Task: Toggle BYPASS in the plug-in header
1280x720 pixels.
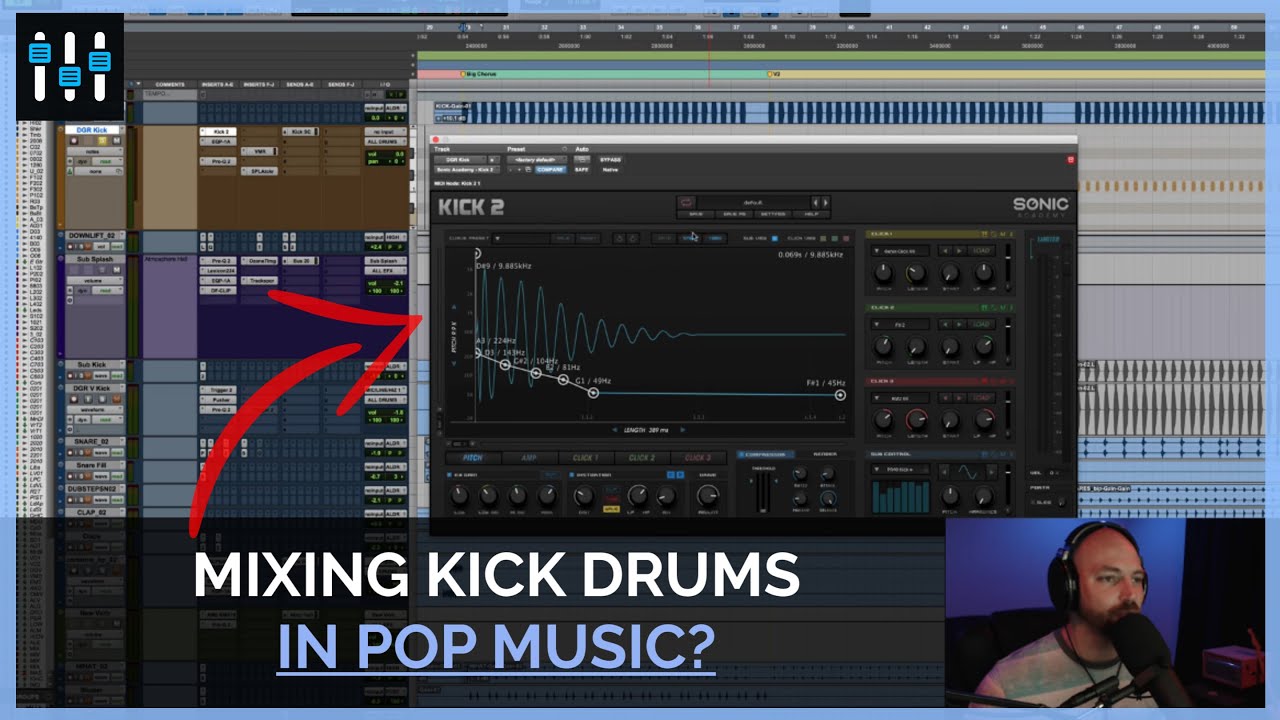Action: [x=610, y=159]
